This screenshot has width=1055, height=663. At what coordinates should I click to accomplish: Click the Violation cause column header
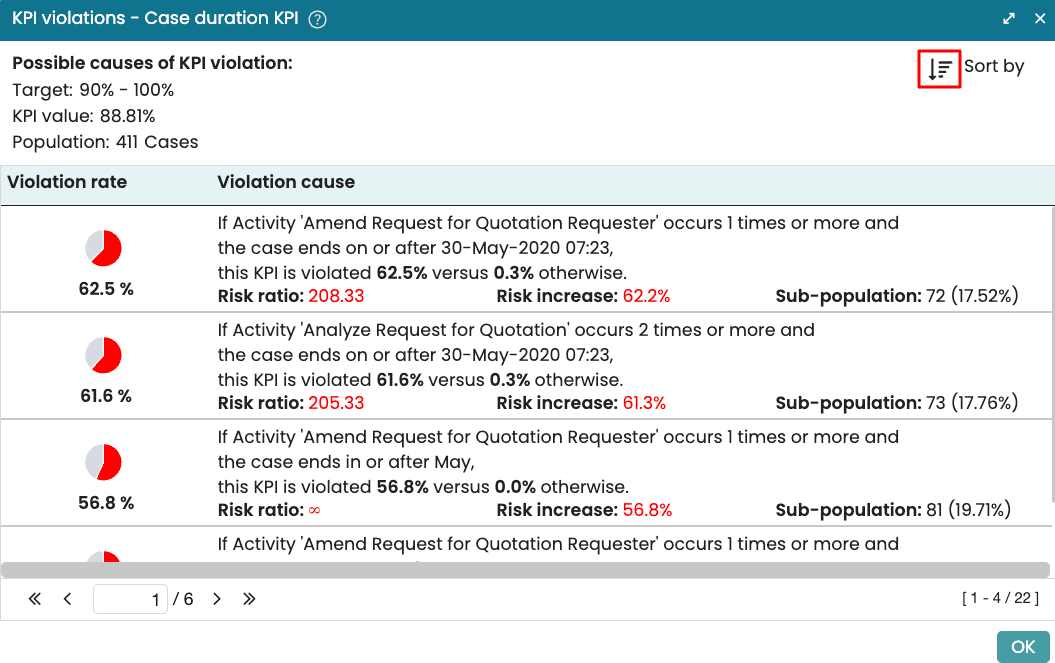pyautogui.click(x=286, y=183)
